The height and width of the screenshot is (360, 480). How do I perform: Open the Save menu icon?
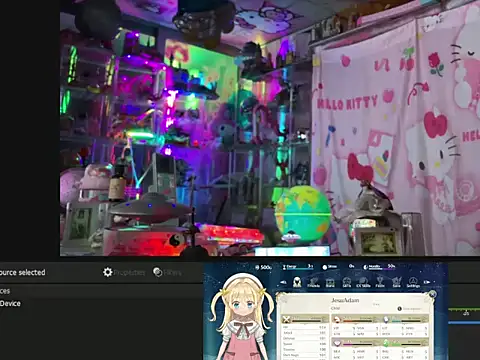[396, 283]
